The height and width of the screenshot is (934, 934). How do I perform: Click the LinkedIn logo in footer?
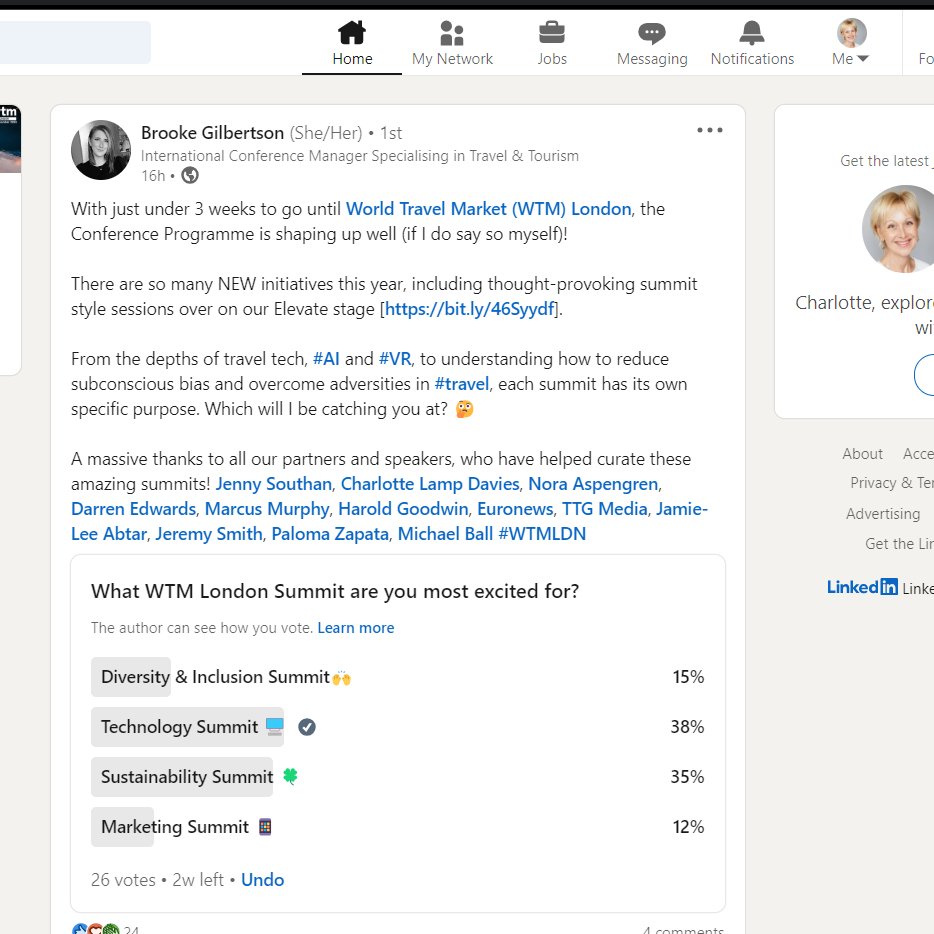click(862, 587)
